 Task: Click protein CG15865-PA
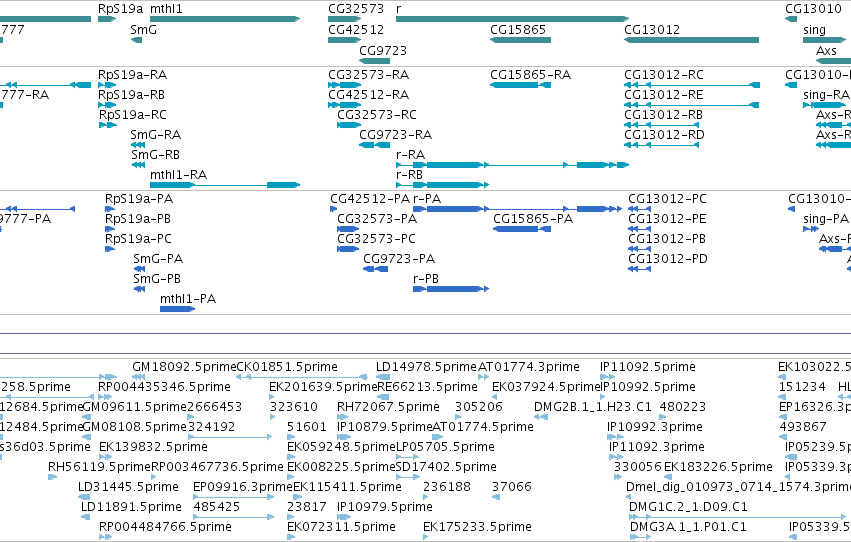click(522, 229)
